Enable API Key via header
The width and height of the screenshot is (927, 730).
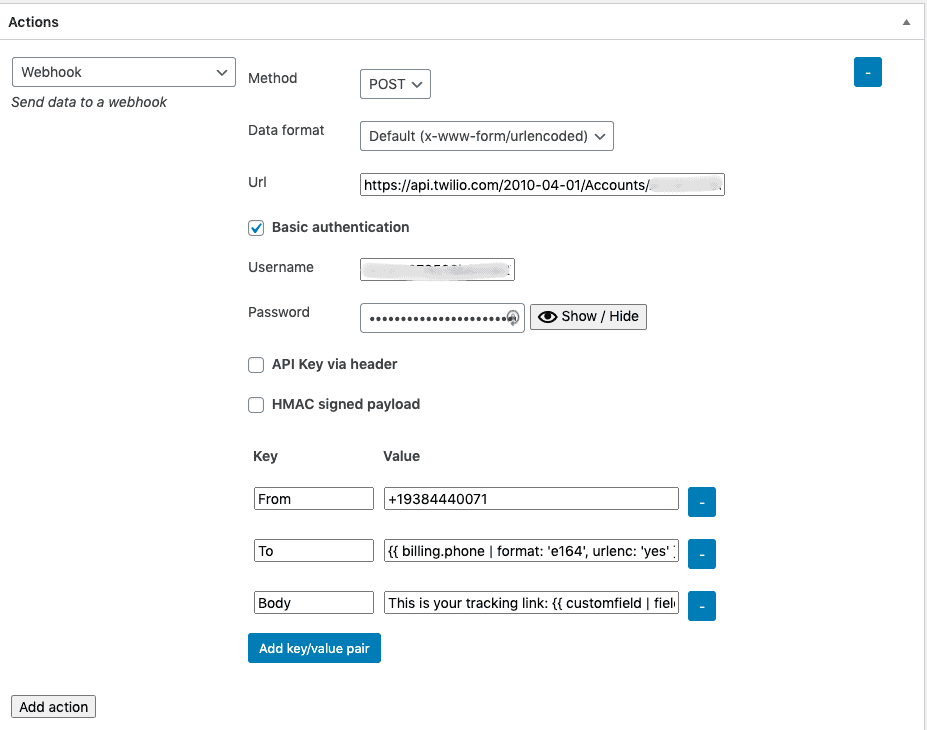coord(256,365)
